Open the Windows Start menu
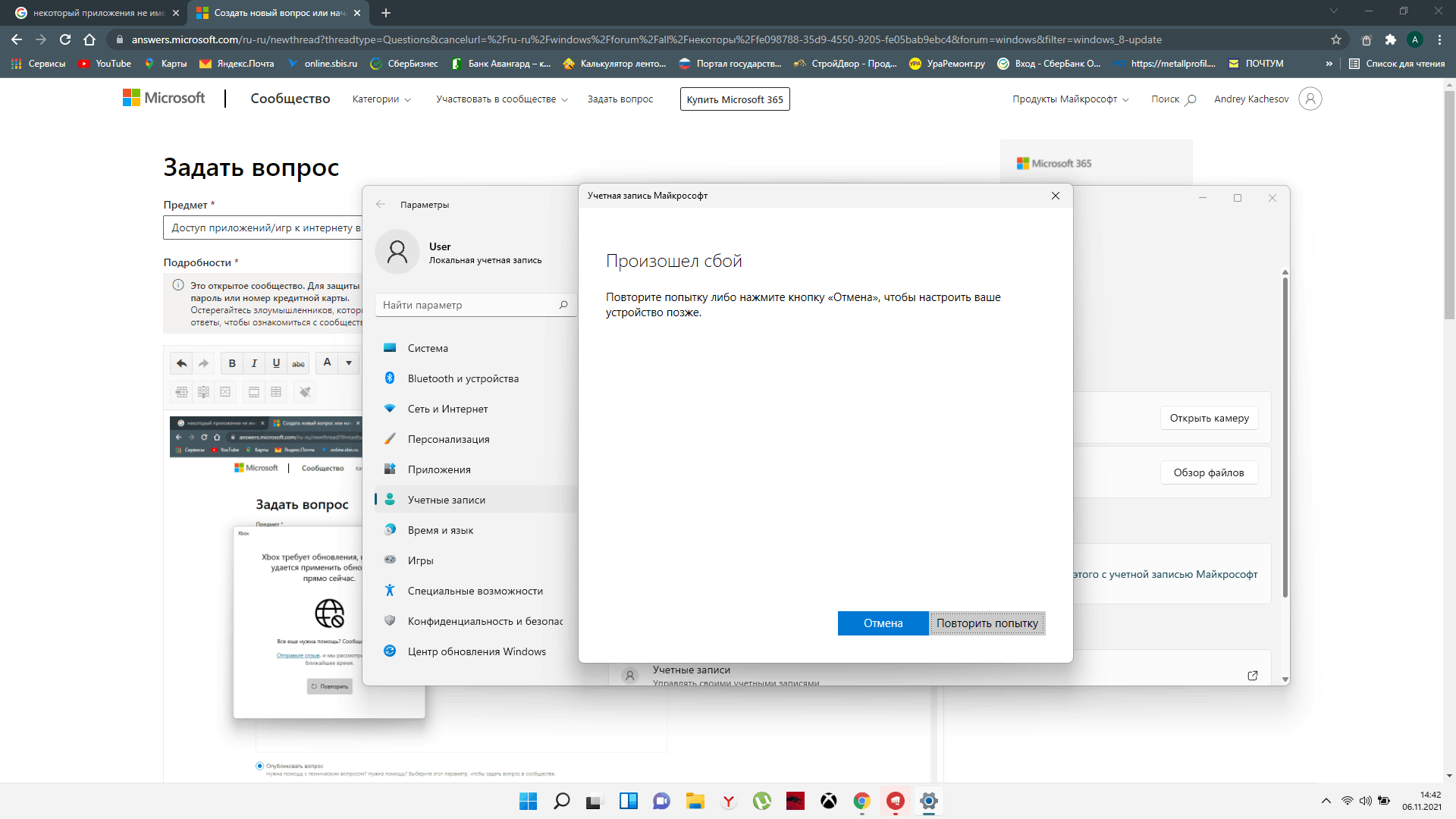 tap(528, 801)
